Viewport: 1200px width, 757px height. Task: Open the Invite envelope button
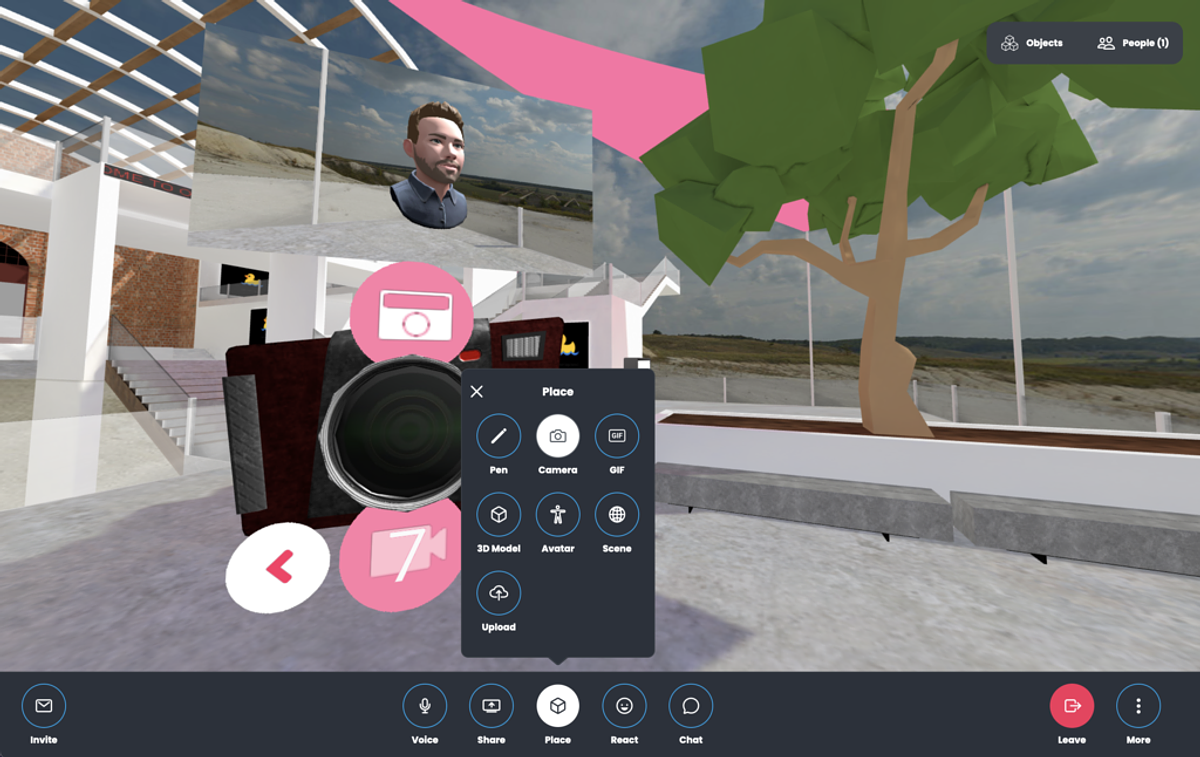(44, 706)
